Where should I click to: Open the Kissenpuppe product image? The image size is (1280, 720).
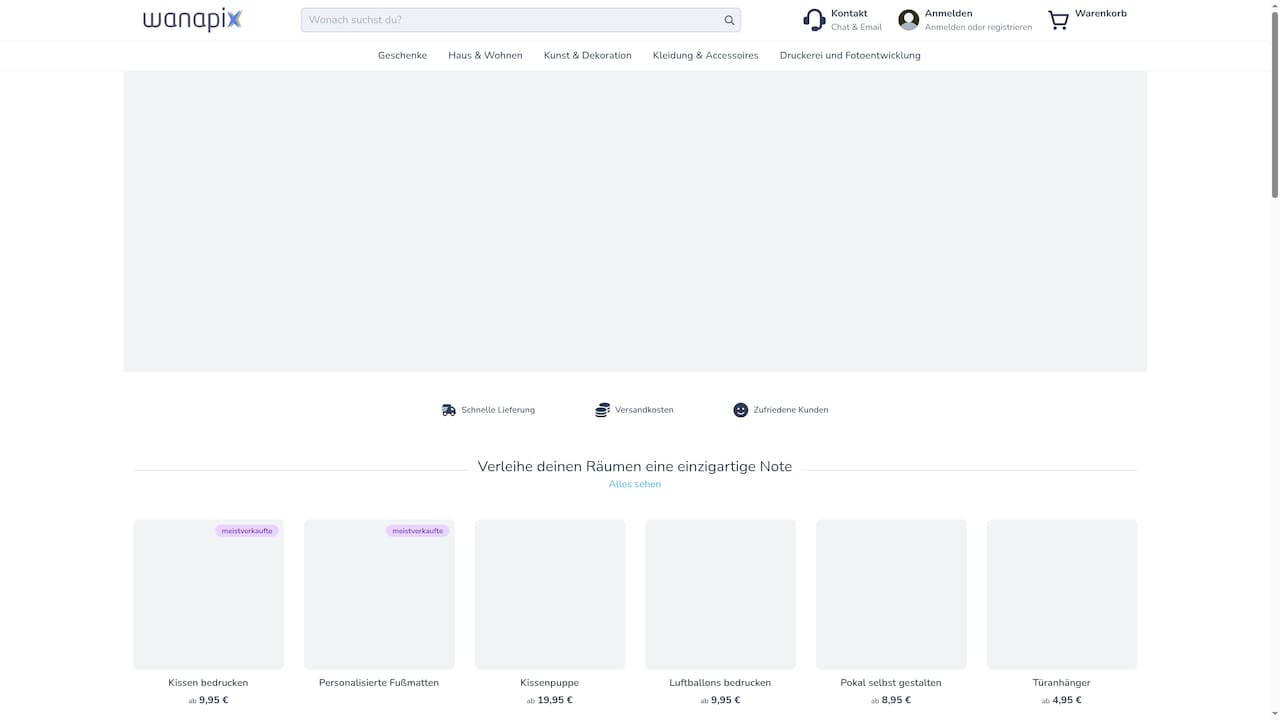pyautogui.click(x=550, y=594)
